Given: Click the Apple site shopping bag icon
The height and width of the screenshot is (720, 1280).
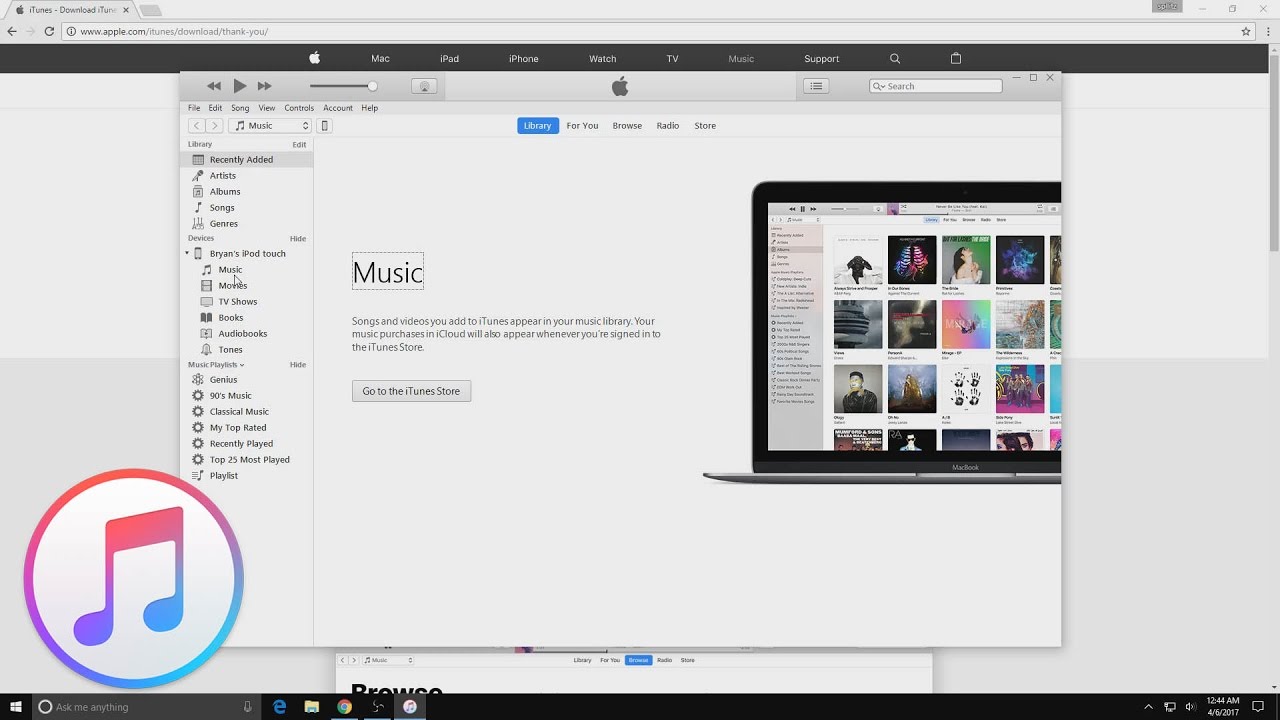Looking at the screenshot, I should [x=956, y=59].
